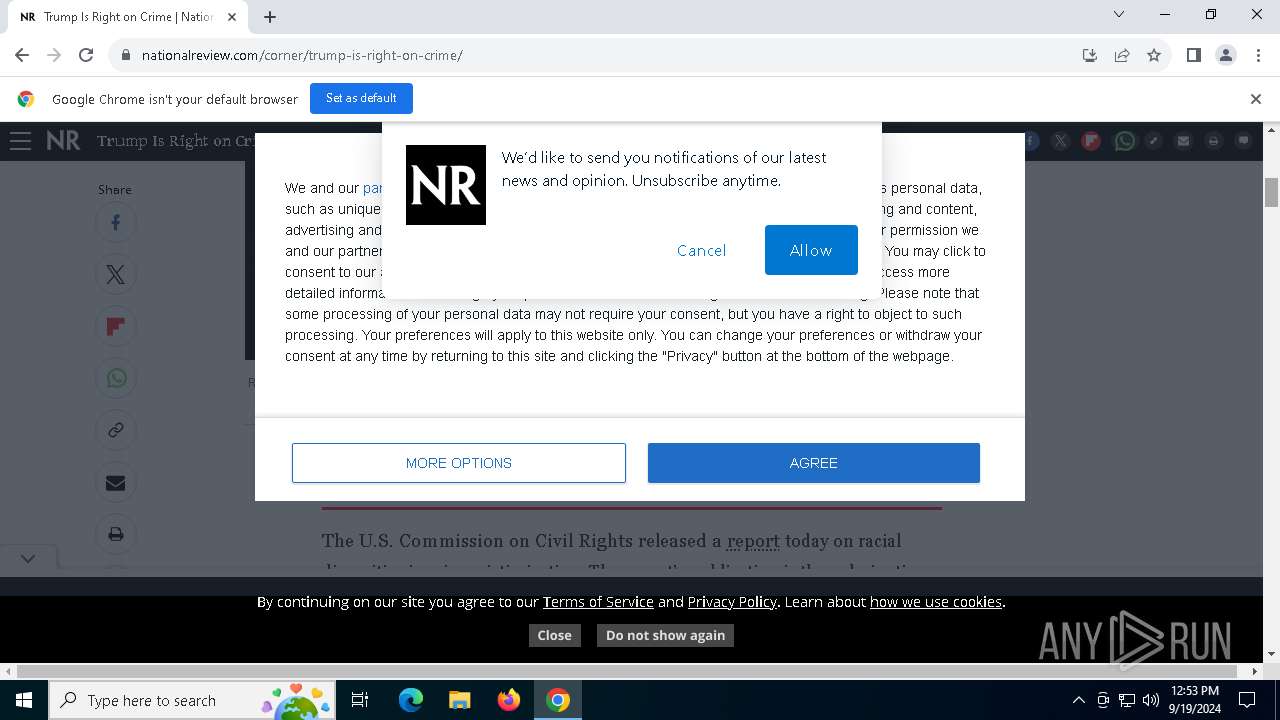Copy link from the header icons
The width and height of the screenshot is (1280, 720).
(x=1153, y=141)
